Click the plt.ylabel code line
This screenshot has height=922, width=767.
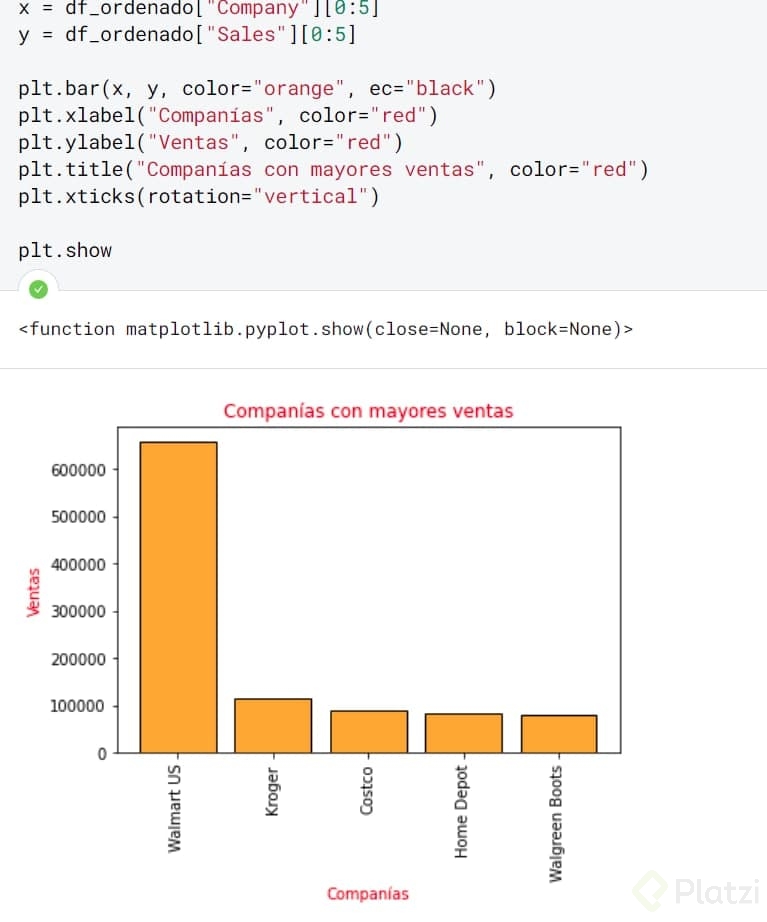(210, 142)
